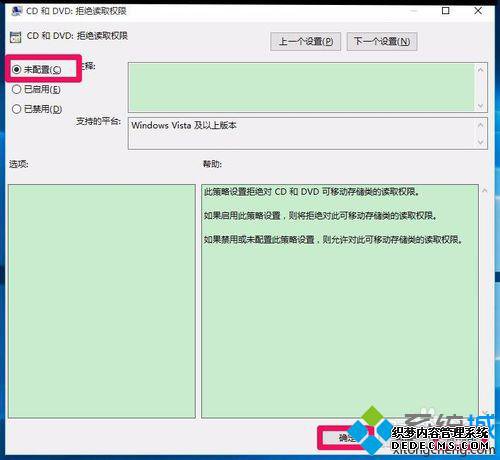
Task: Close the CD 和 DVD policy window
Action: pos(478,11)
